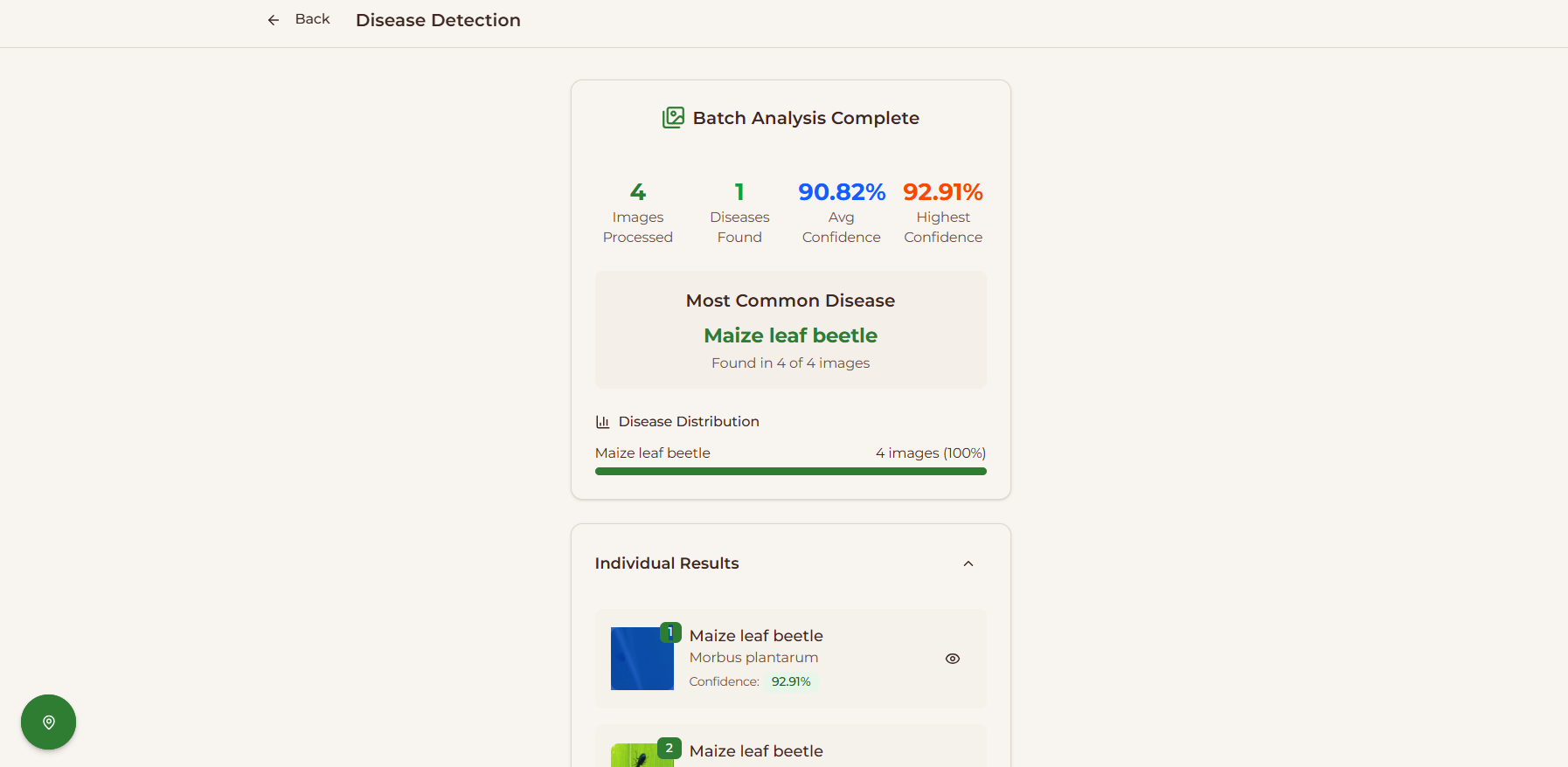Click the '1' Diseases Found count

739,191
